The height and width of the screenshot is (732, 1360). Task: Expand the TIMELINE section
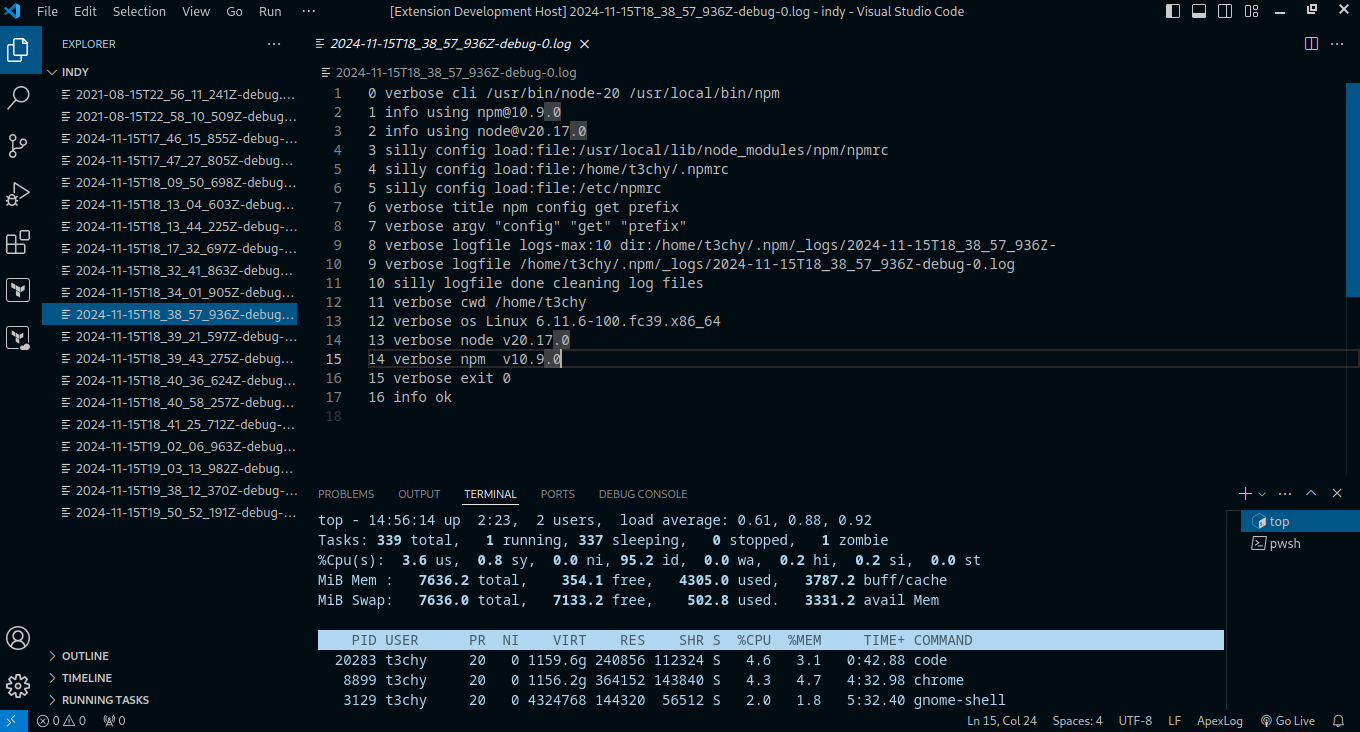pyautogui.click(x=170, y=678)
